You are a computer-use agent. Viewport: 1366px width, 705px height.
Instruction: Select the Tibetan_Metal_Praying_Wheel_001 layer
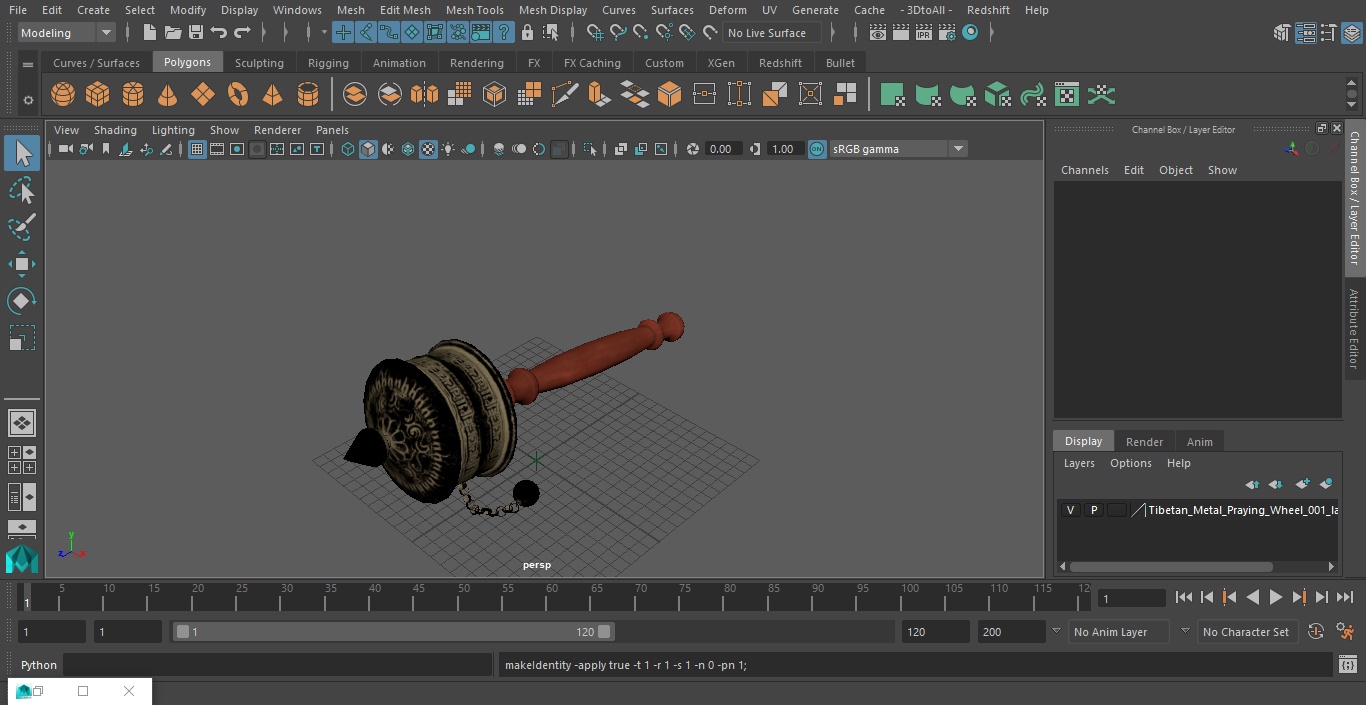coord(1243,510)
